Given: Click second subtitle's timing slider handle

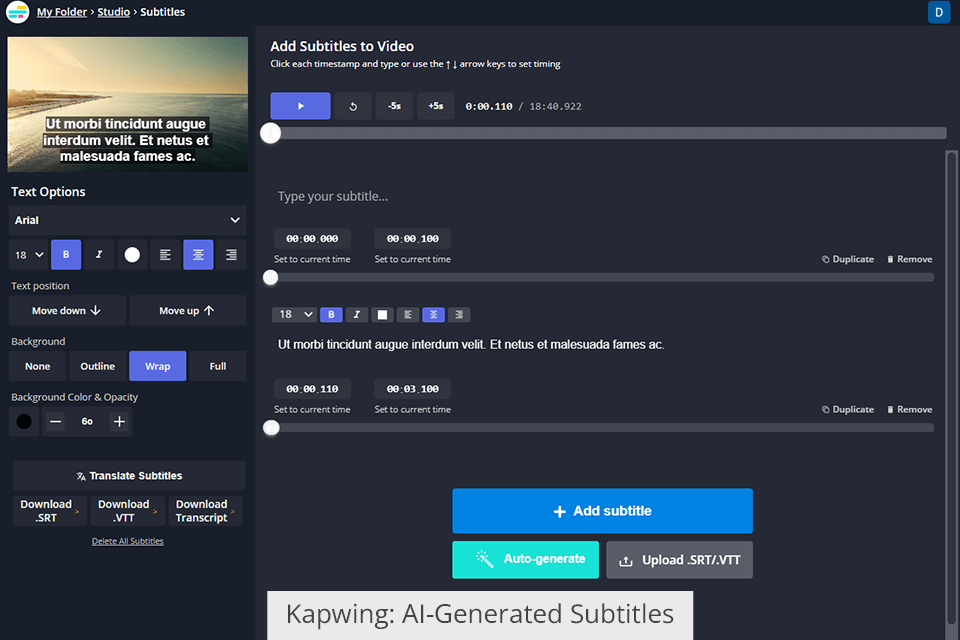Looking at the screenshot, I should click(x=271, y=427).
